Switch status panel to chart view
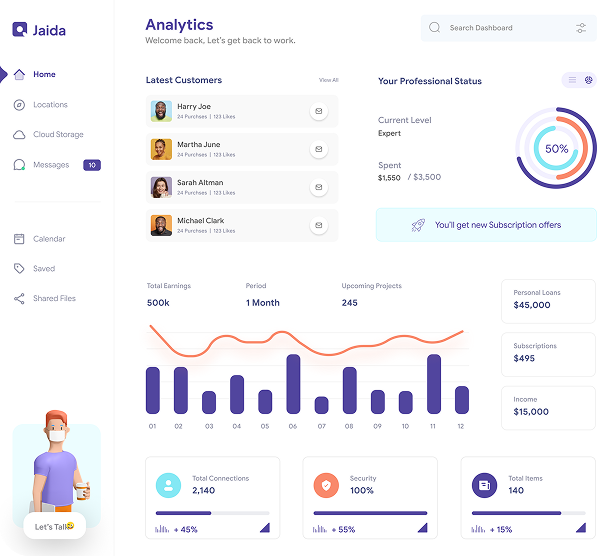Image resolution: width=615 pixels, height=556 pixels. click(x=588, y=80)
